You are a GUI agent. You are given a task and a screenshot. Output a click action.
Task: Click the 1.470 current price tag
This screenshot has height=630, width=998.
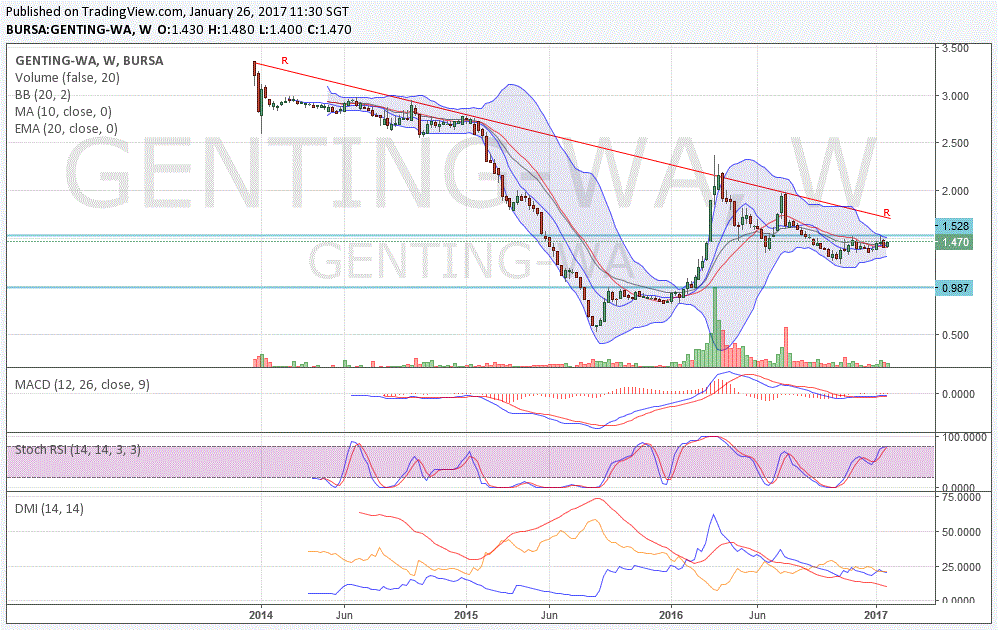click(955, 242)
